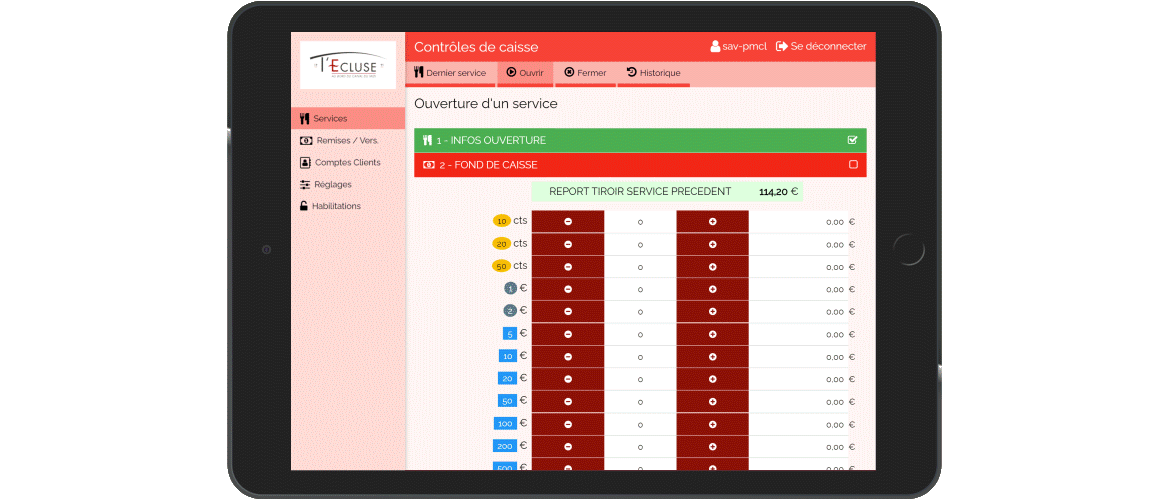Click the REPORT TIROIR SERVICE PRECEDENT banner
This screenshot has height=500, width=1170.
[667, 191]
